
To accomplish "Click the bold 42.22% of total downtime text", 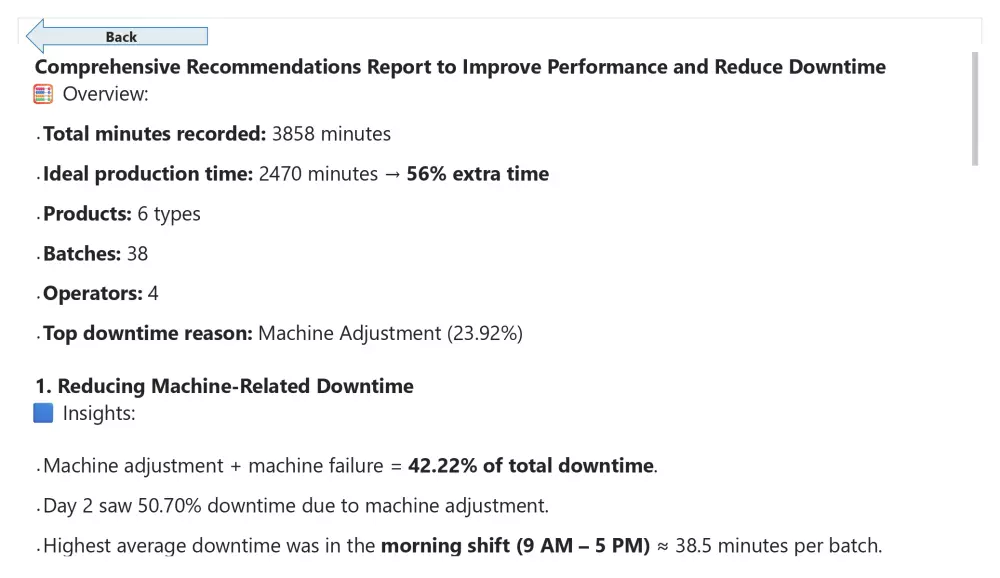I will click(x=531, y=466).
